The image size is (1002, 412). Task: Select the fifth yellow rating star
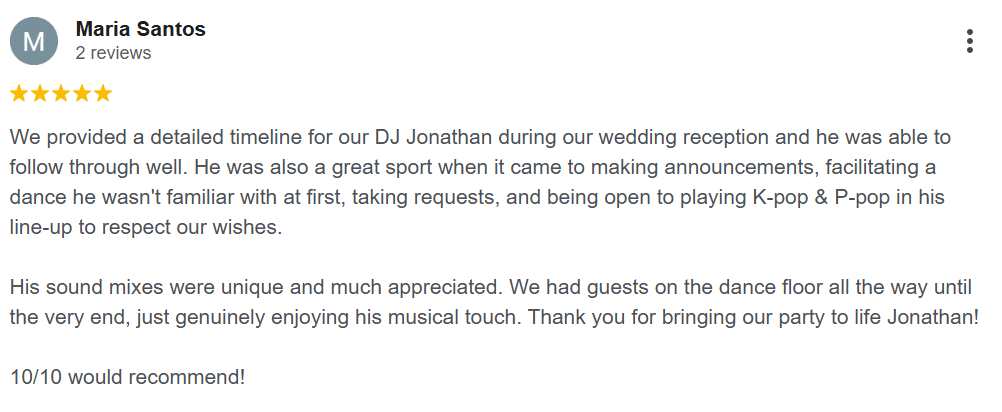click(103, 94)
